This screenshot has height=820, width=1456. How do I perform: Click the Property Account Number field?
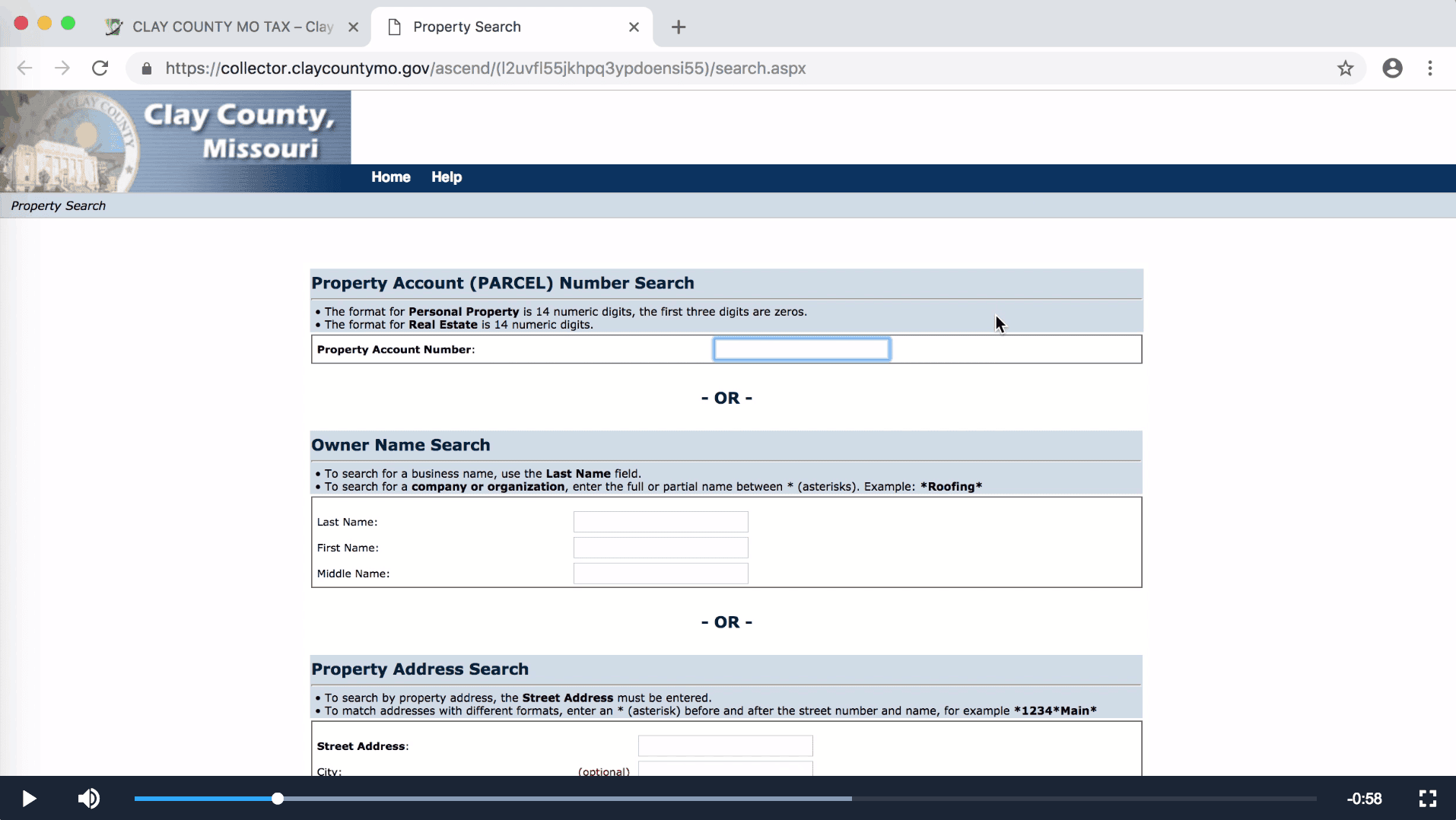pos(801,349)
